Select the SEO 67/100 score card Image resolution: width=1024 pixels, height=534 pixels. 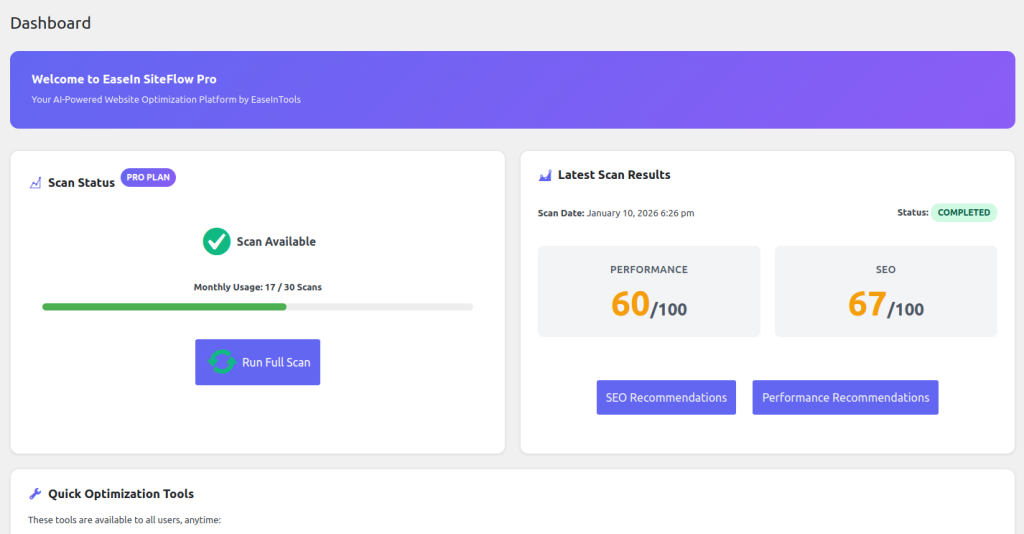[886, 291]
